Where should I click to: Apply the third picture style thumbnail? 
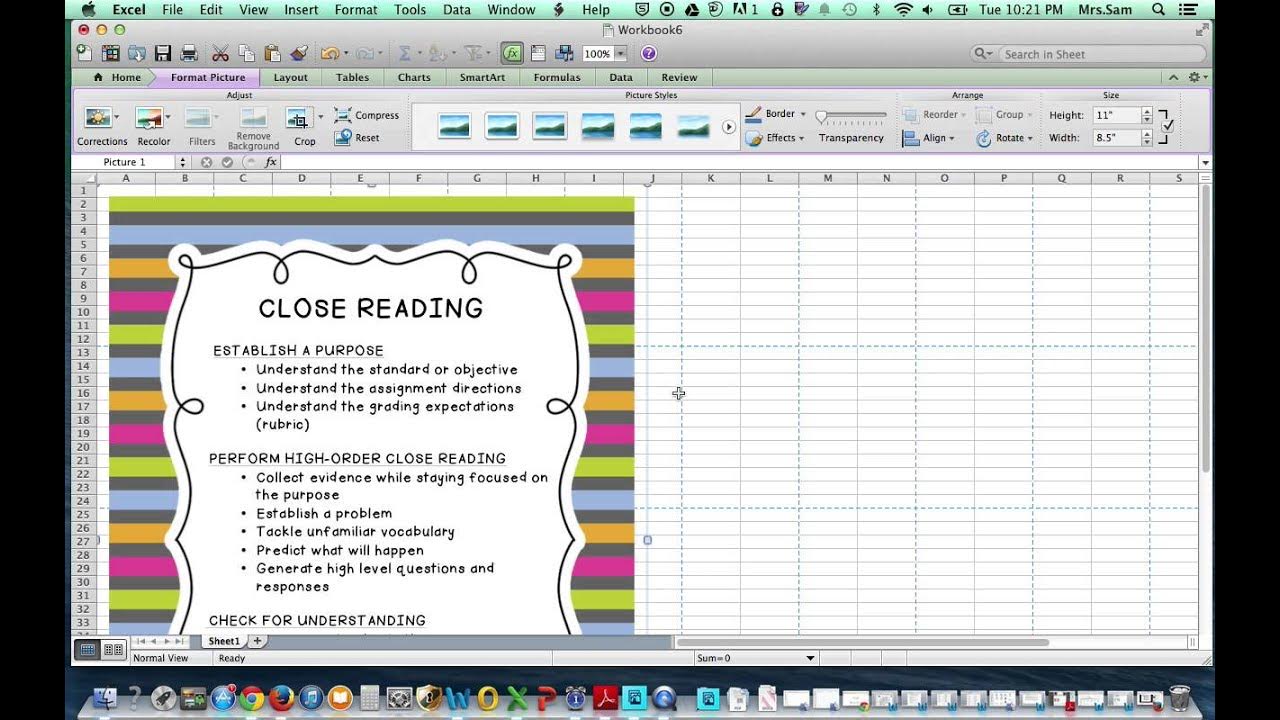coord(550,126)
